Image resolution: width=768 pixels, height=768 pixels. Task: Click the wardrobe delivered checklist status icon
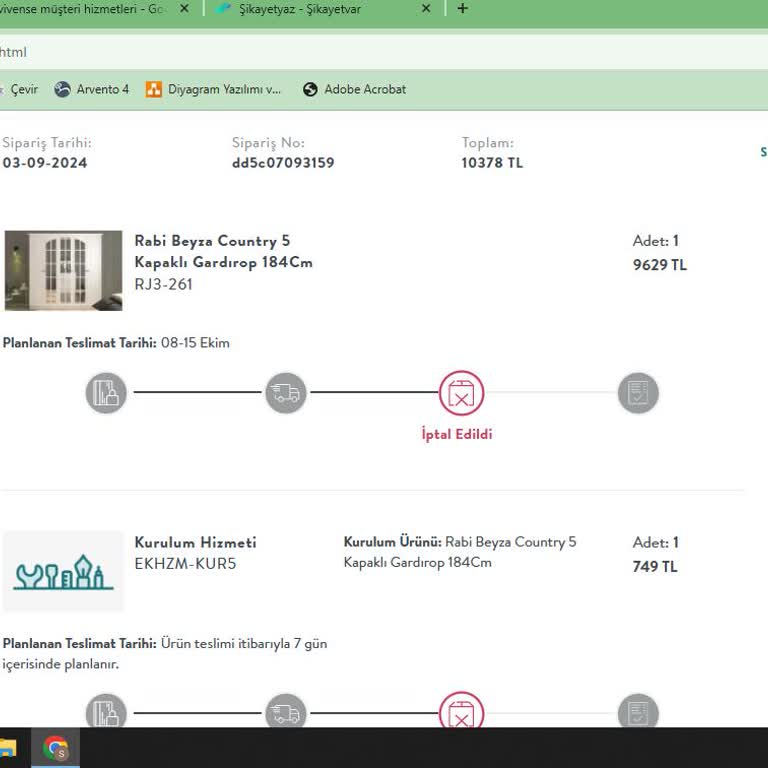click(x=638, y=393)
